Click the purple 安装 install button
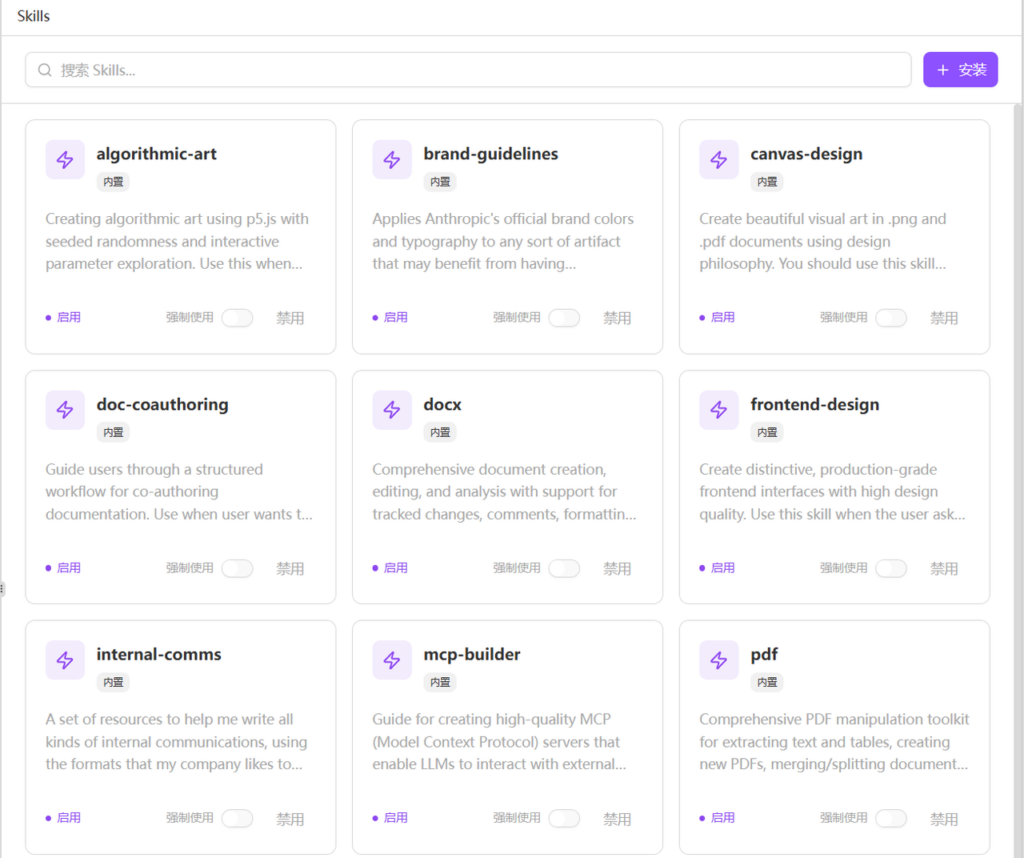This screenshot has width=1024, height=858. coord(960,70)
